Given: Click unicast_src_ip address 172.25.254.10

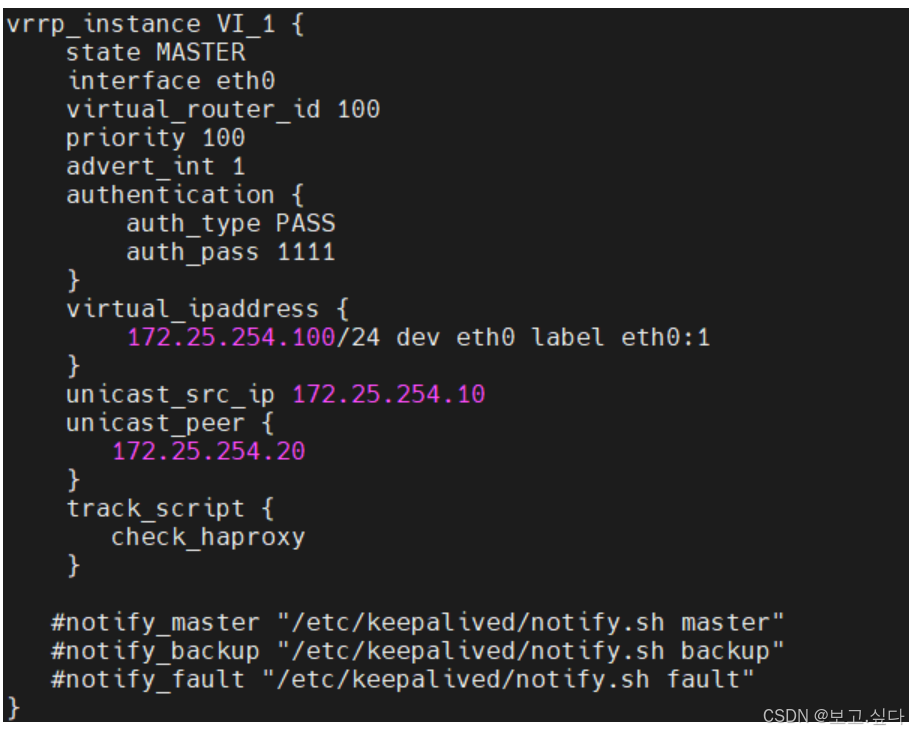Looking at the screenshot, I should click(388, 394).
